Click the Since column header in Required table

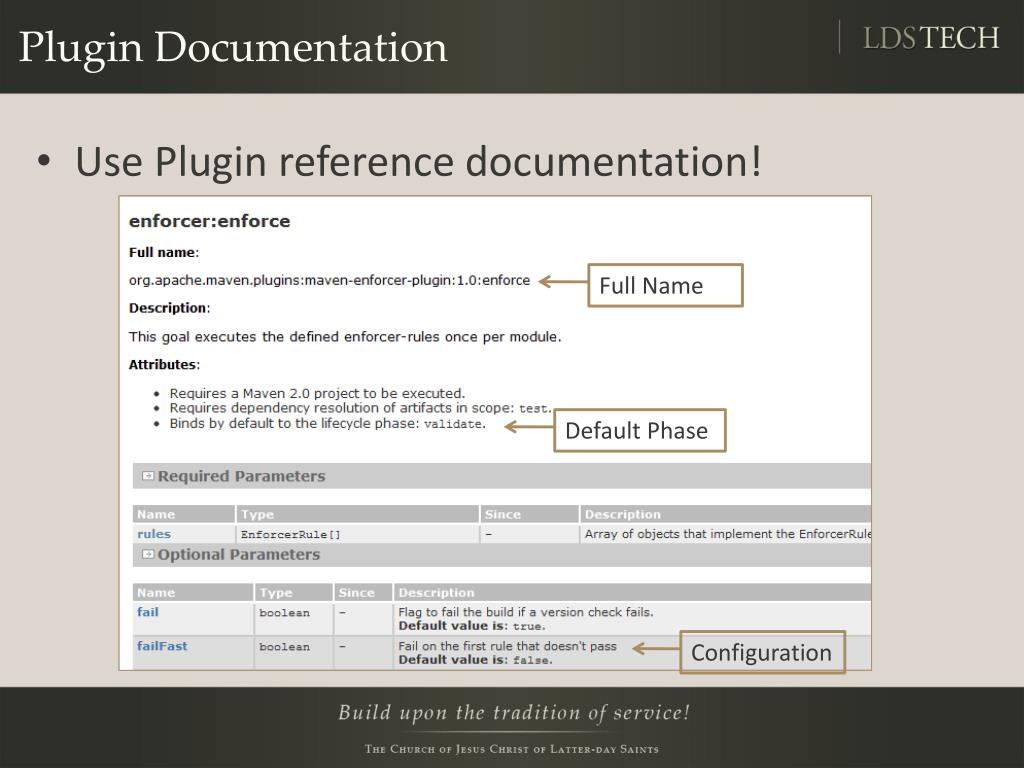502,515
